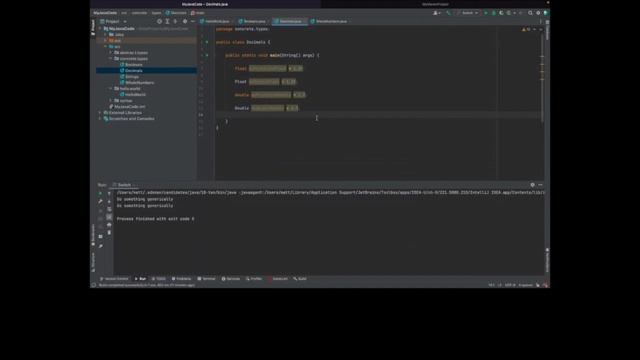Run the Switch configuration with green play button
640x360 pixels.
(486, 13)
